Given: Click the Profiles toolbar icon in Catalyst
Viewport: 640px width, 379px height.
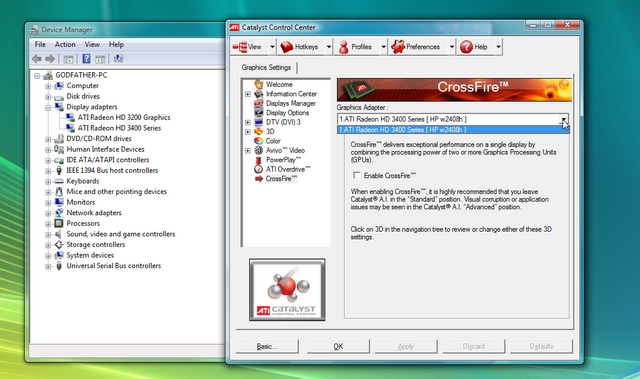Looking at the screenshot, I should tap(344, 47).
